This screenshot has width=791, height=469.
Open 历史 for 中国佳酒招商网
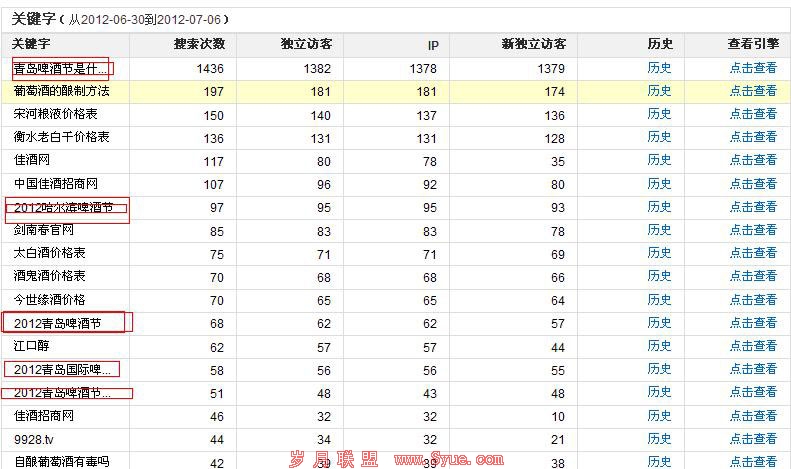tap(659, 184)
